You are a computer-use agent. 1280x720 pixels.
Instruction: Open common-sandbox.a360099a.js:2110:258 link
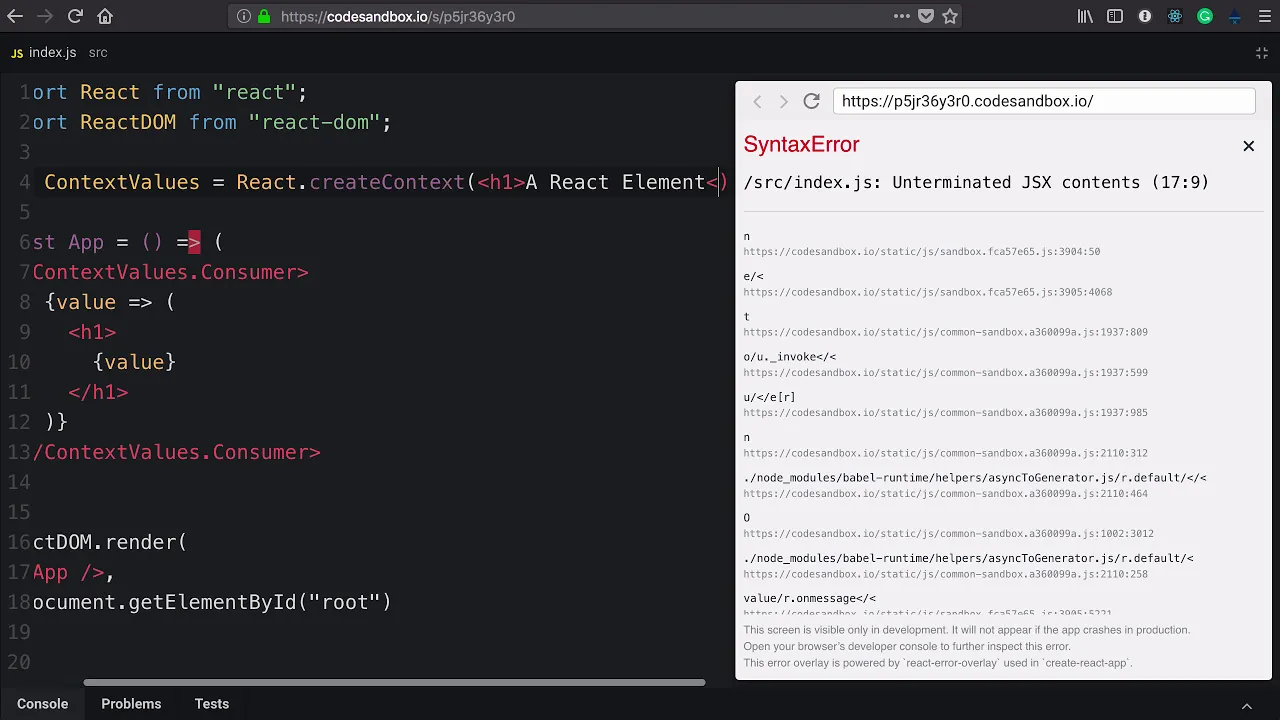pyautogui.click(x=945, y=574)
